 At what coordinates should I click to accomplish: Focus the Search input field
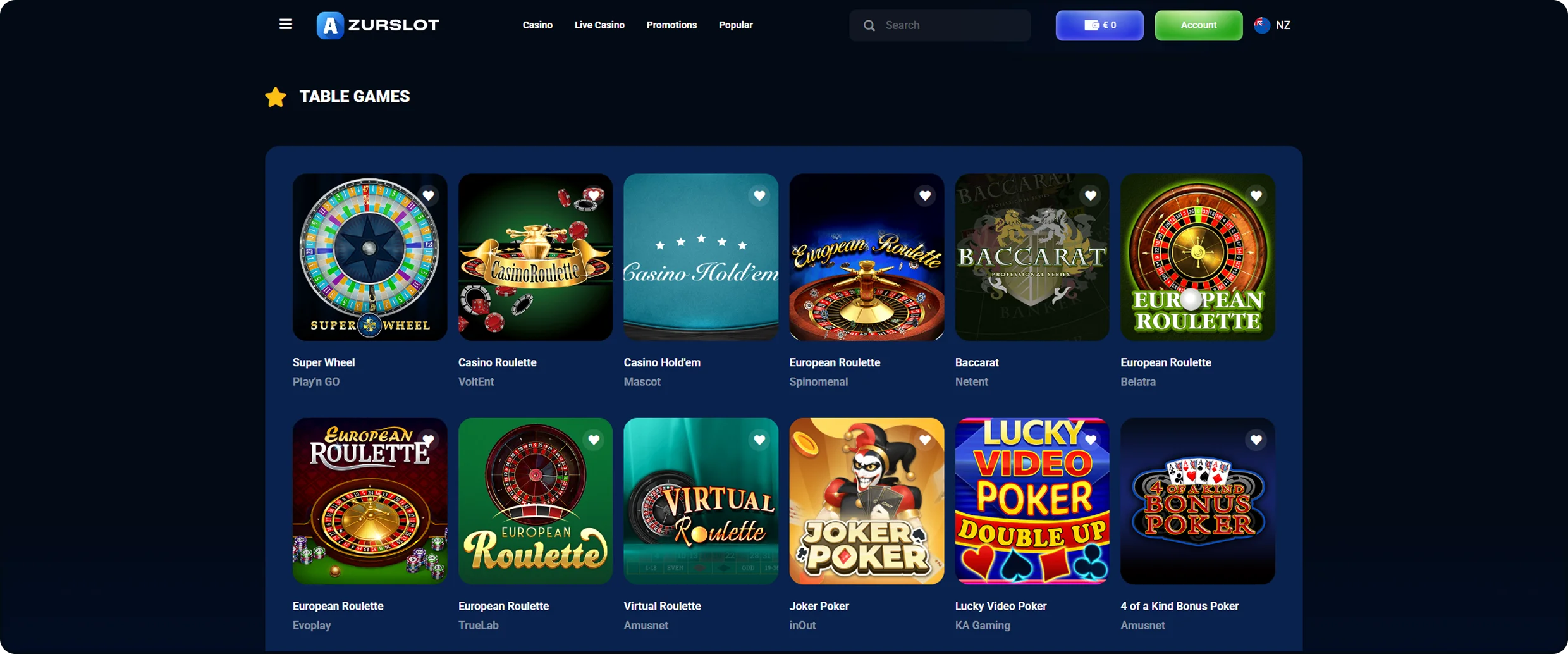[940, 25]
